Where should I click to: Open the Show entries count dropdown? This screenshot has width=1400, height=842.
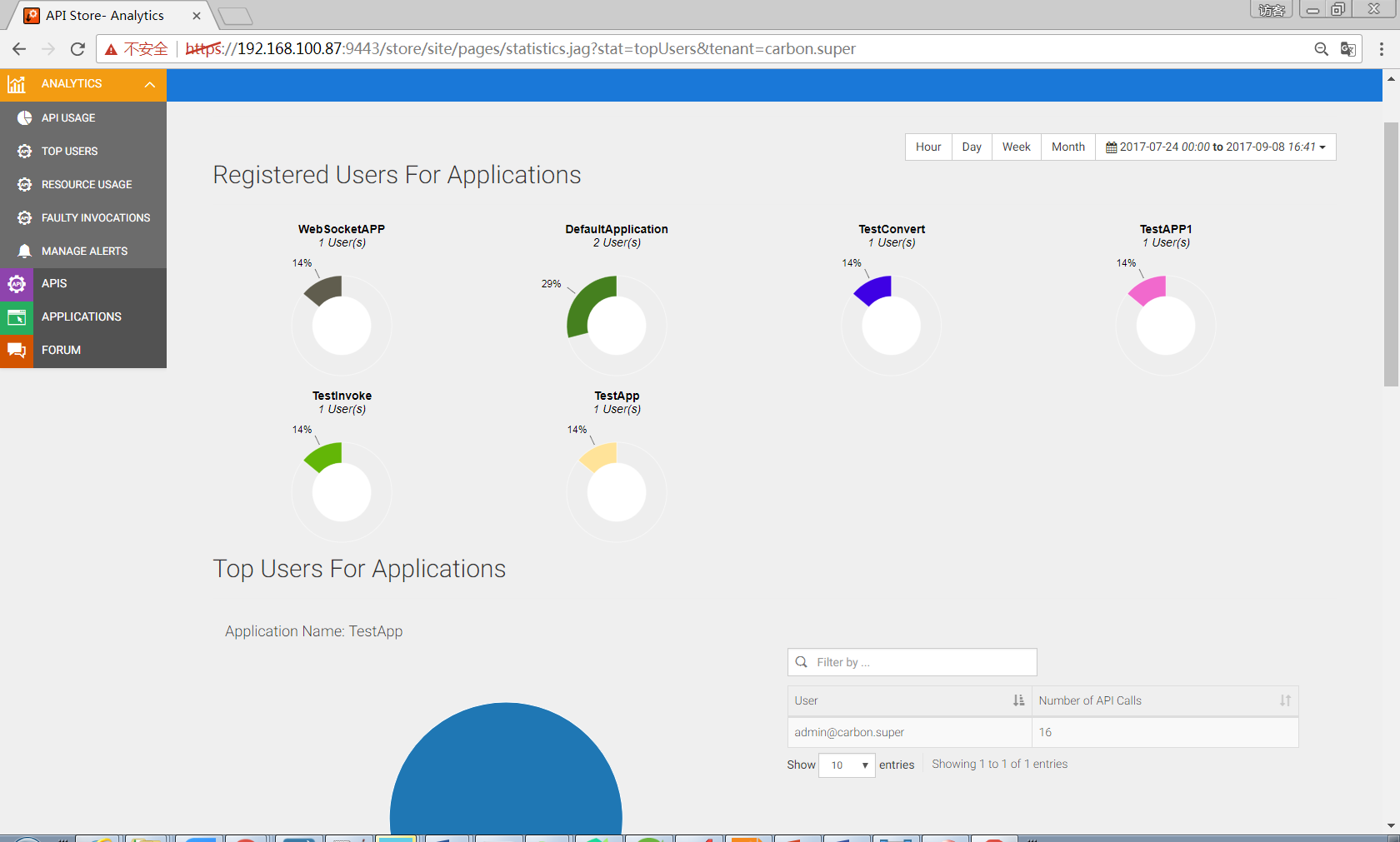[x=847, y=765]
